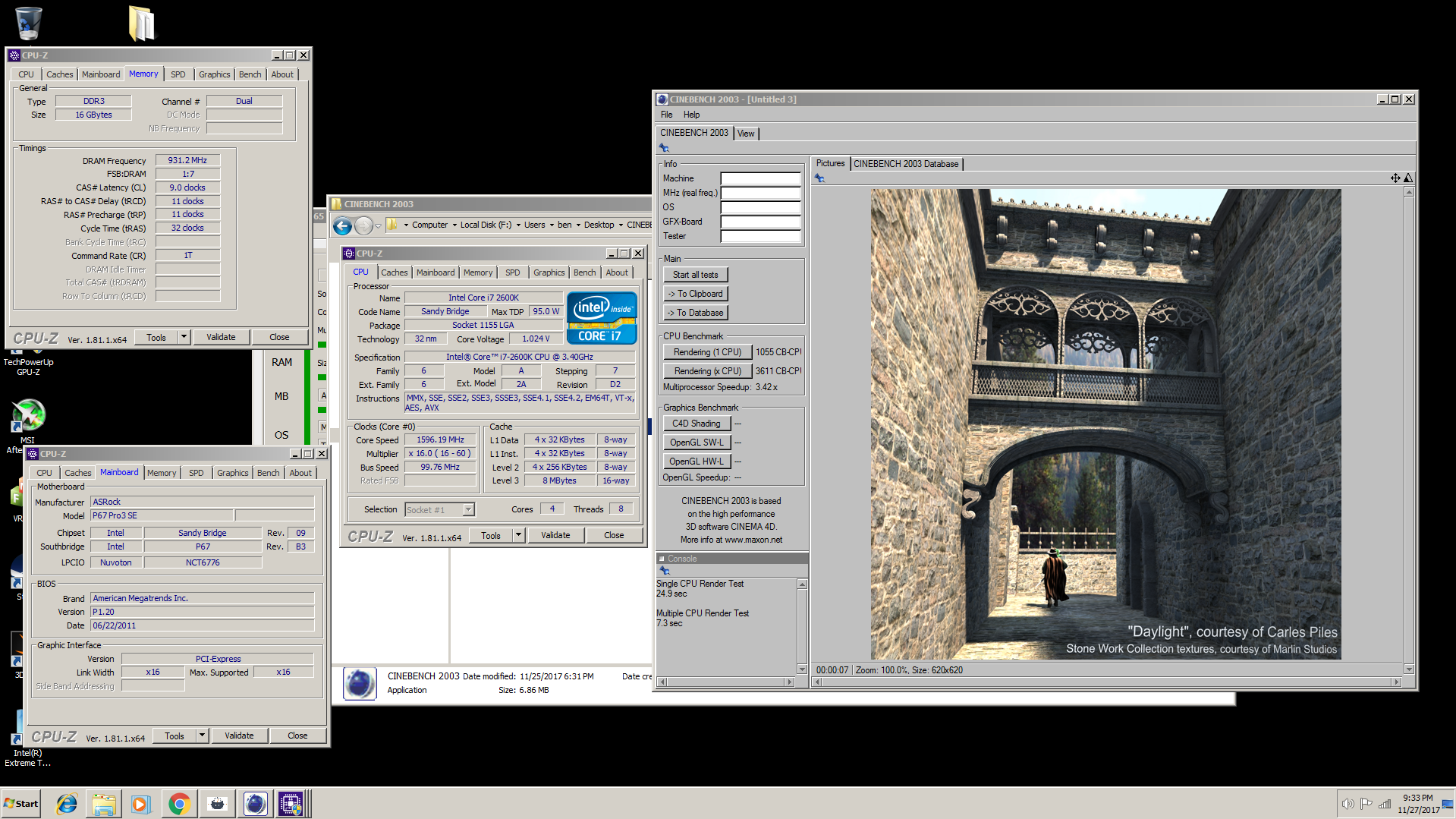Click into the Machine input field

(760, 179)
